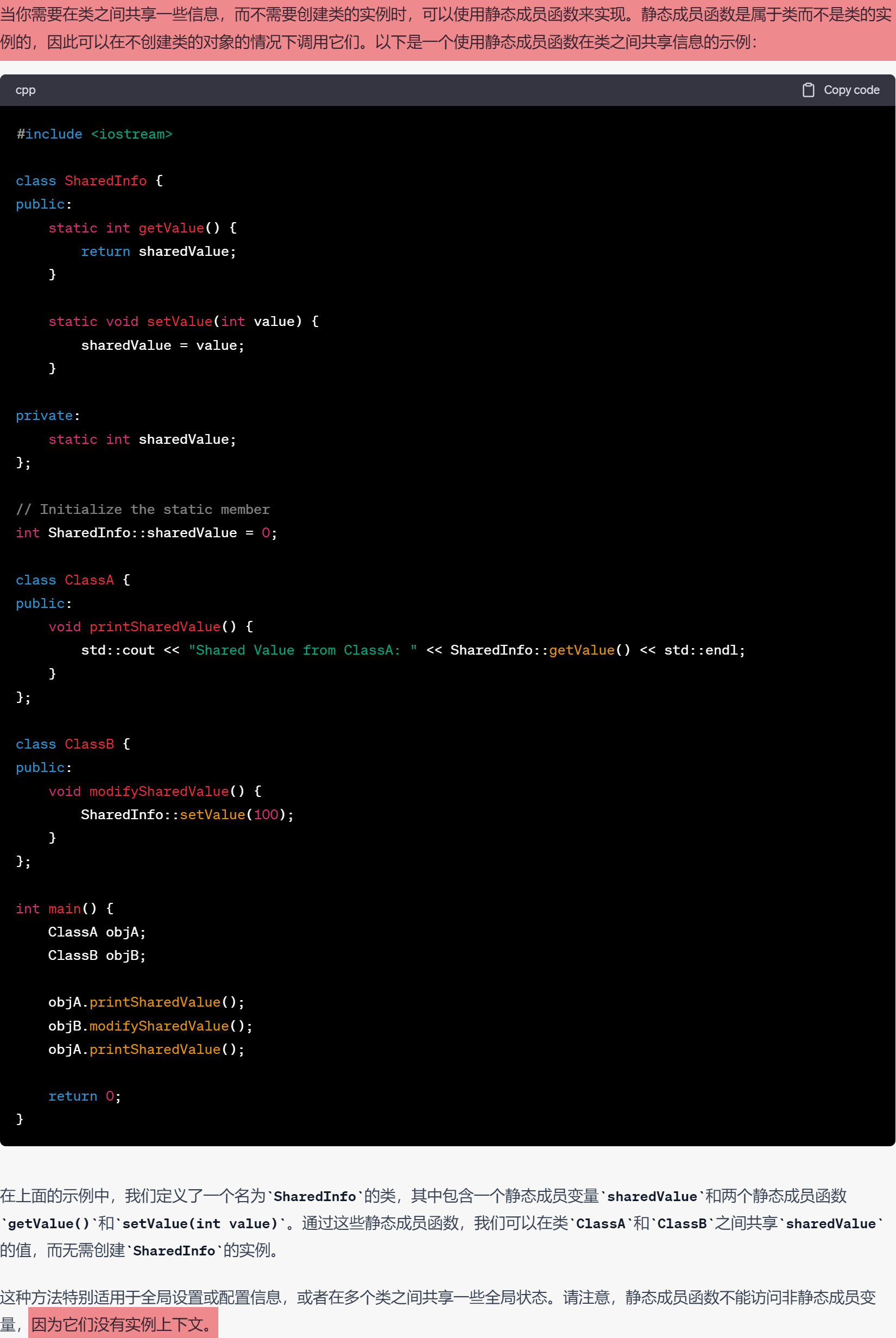This screenshot has height=1338, width=896.
Task: Click 'return sharedValue;' line
Action: point(158,252)
